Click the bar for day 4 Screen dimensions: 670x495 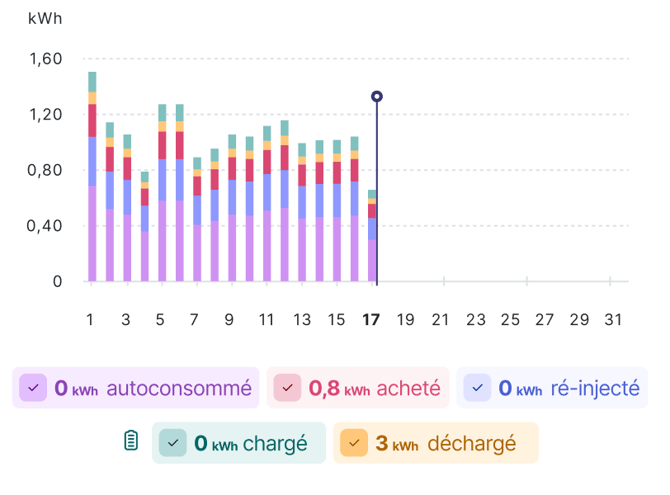(x=145, y=230)
